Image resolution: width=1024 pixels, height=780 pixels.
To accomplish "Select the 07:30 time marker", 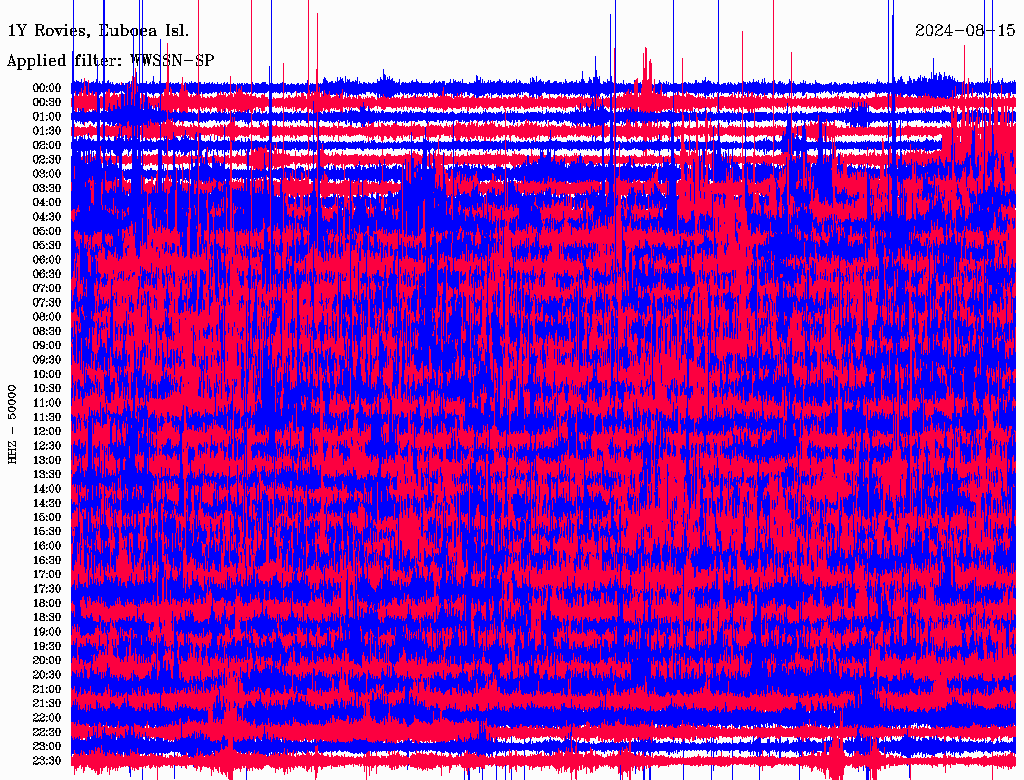I will click(47, 303).
